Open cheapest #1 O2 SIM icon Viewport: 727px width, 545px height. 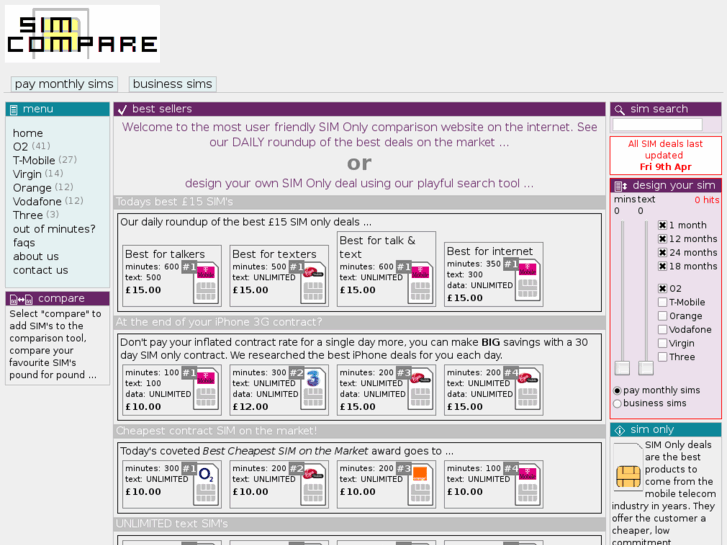point(205,485)
